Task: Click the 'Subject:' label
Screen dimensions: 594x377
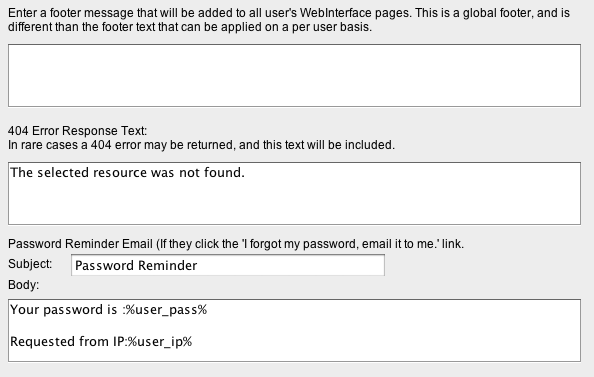Action: [30, 264]
